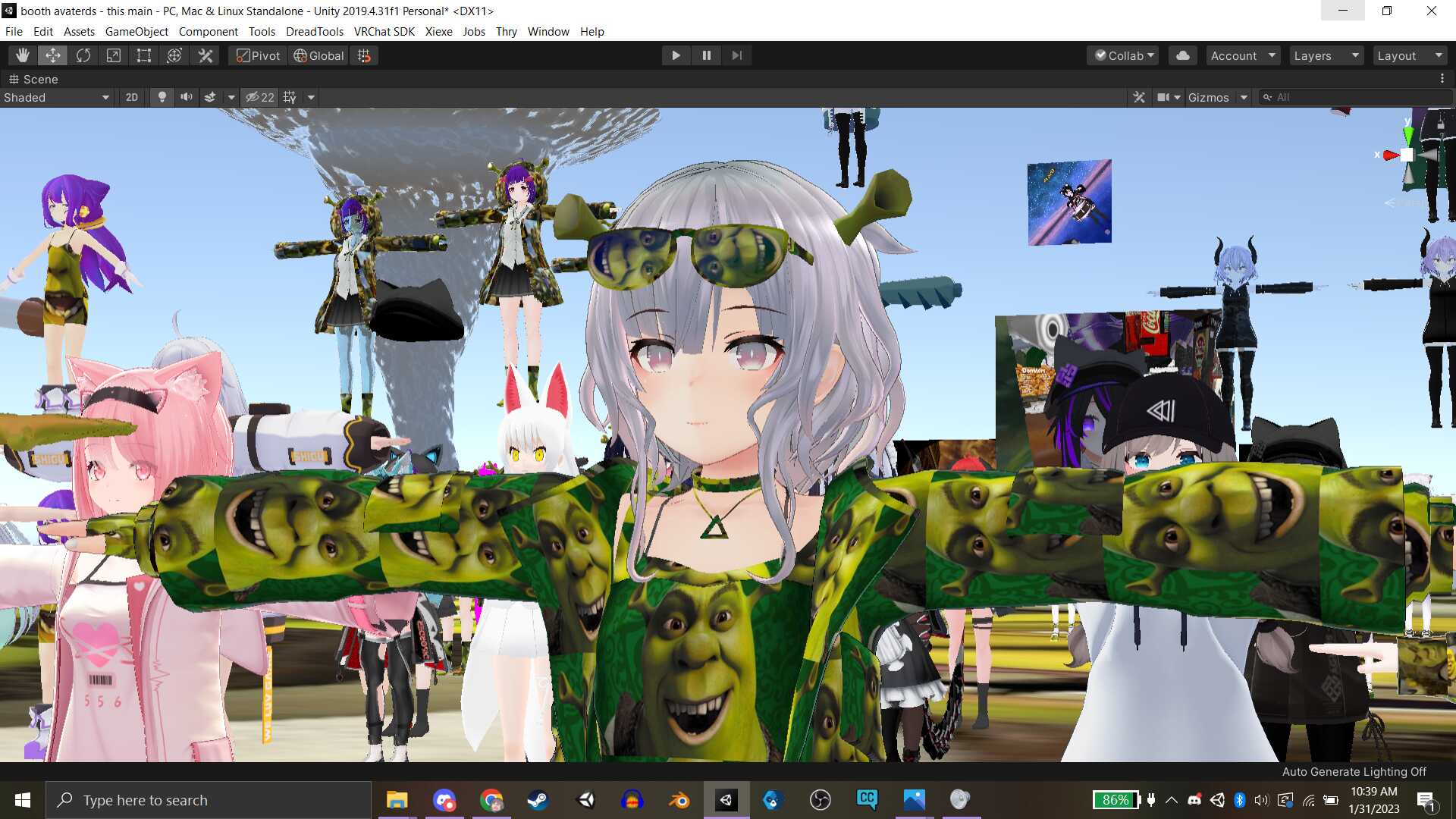The width and height of the screenshot is (1456, 819).
Task: Select the Rect transform tool
Action: point(144,55)
